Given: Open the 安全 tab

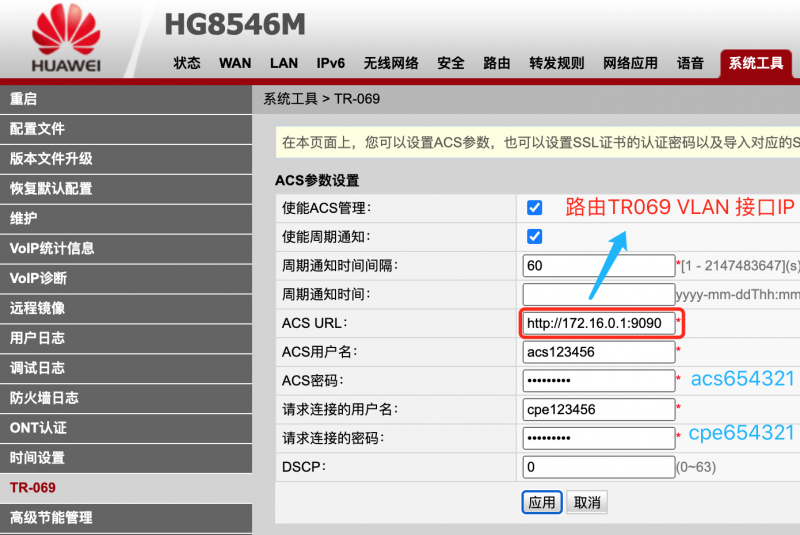Looking at the screenshot, I should 451,63.
